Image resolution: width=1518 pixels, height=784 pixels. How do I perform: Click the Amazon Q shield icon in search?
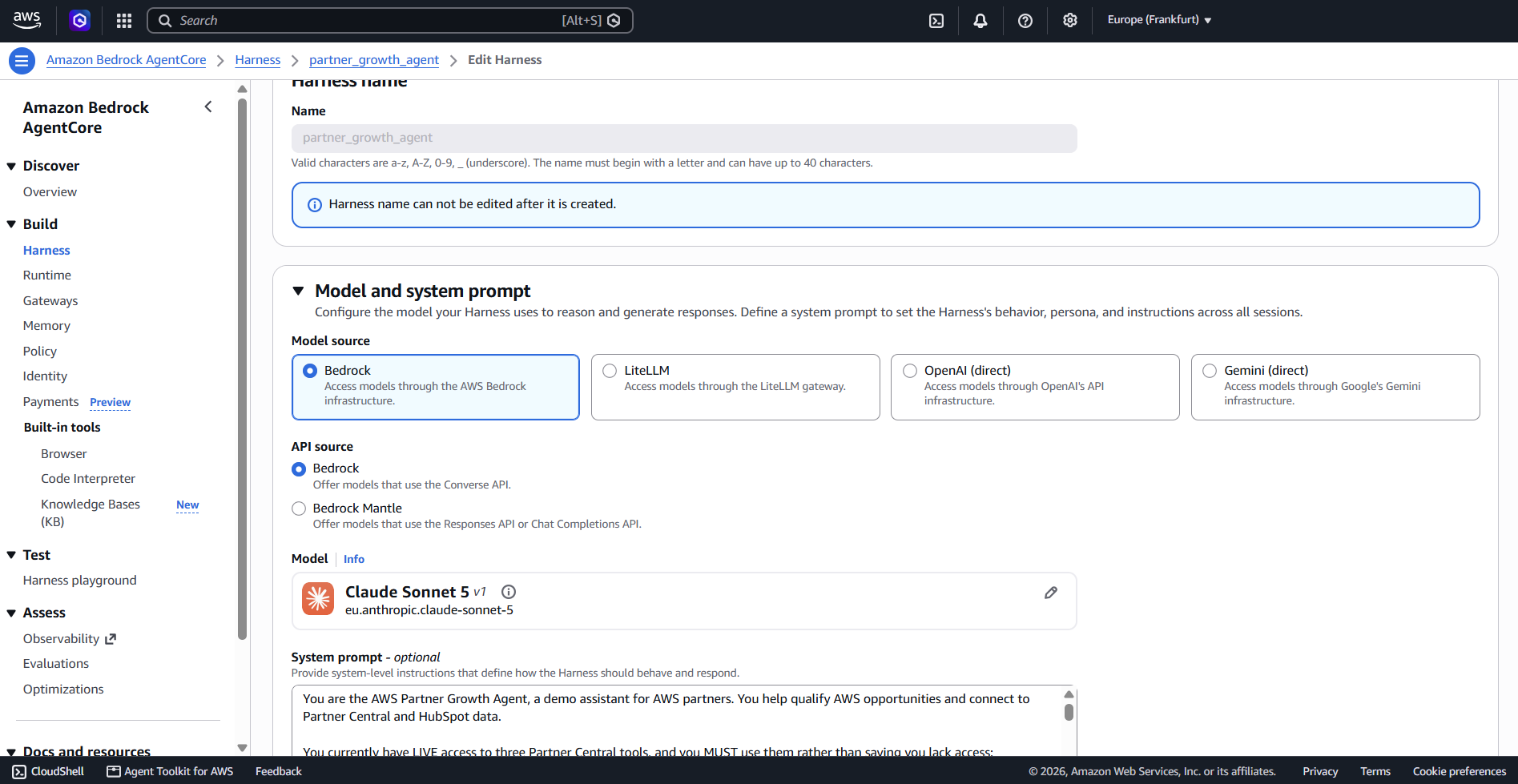click(x=614, y=21)
